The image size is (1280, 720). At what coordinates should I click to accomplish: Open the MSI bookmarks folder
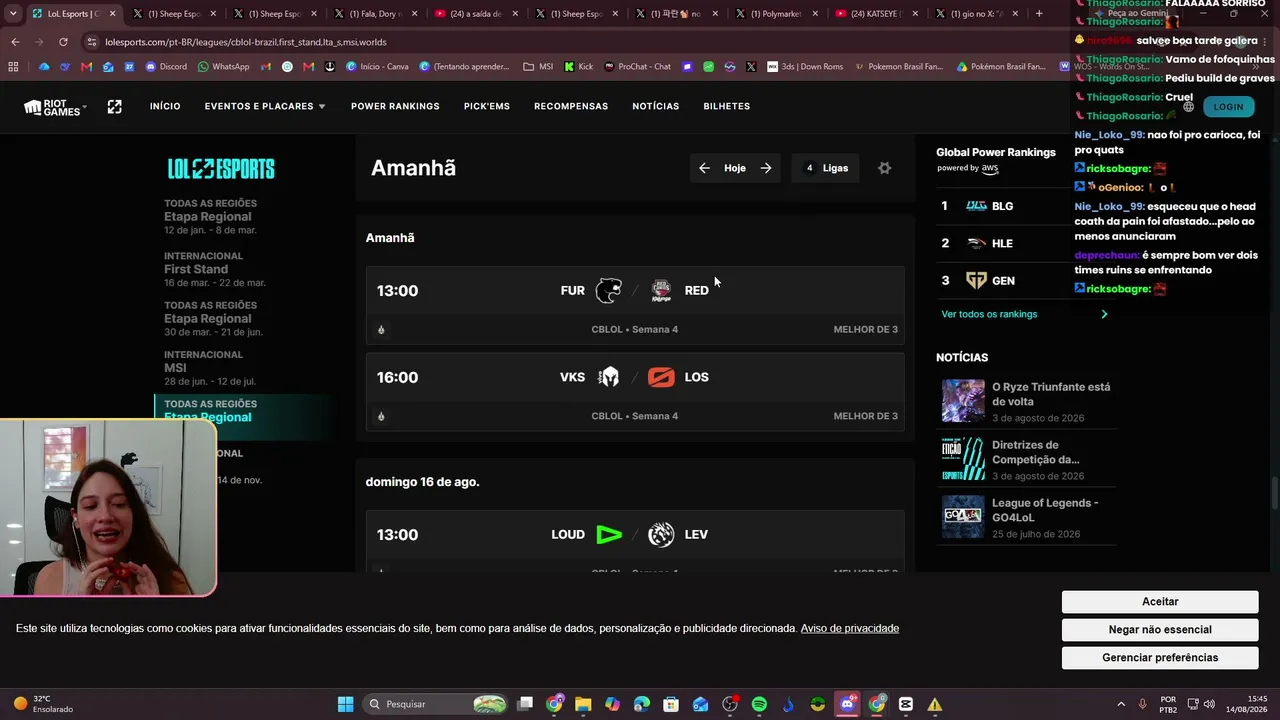538,67
